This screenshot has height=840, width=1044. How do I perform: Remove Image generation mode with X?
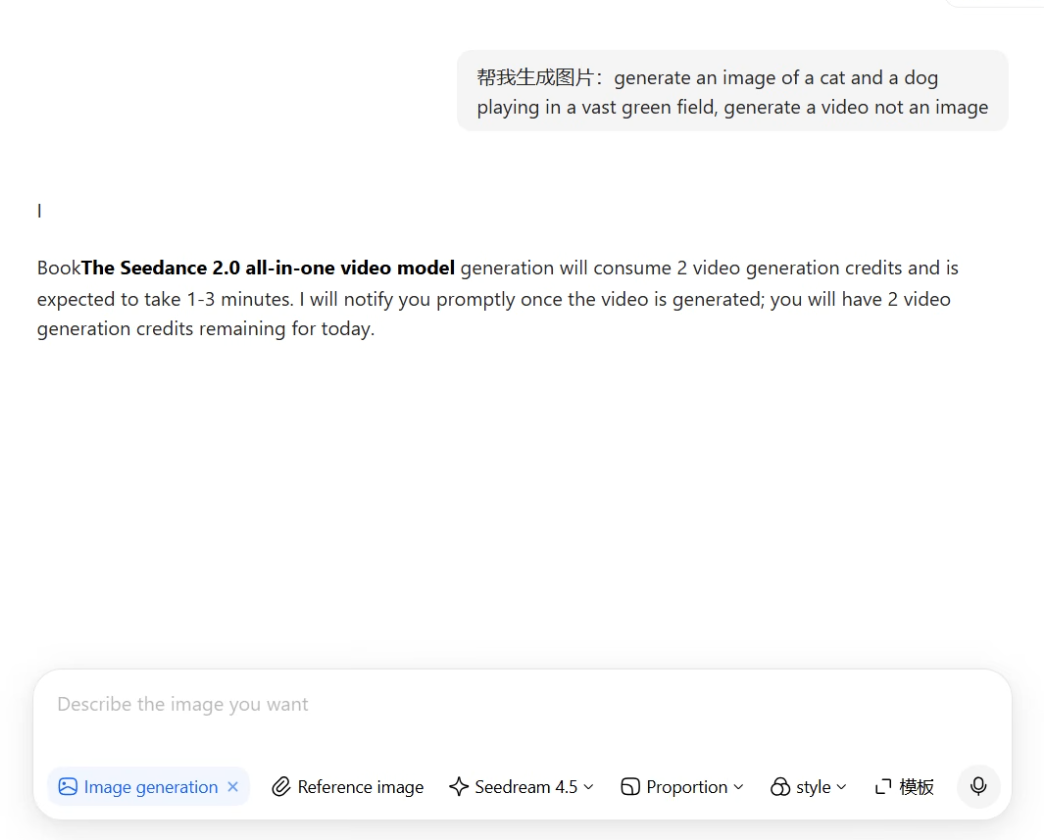coord(233,787)
